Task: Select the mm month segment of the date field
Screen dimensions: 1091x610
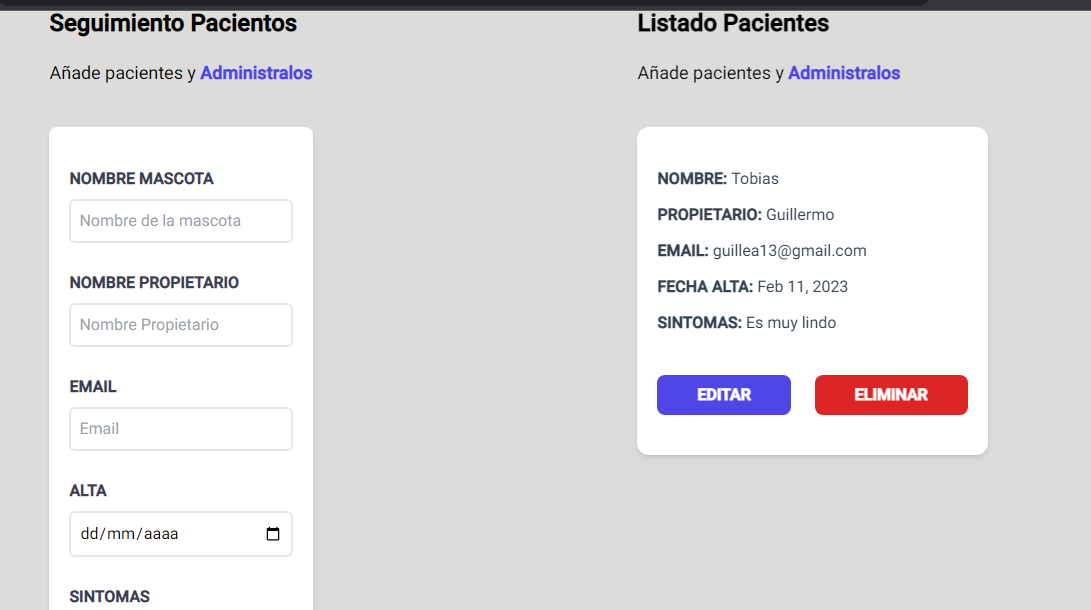Action: point(121,533)
